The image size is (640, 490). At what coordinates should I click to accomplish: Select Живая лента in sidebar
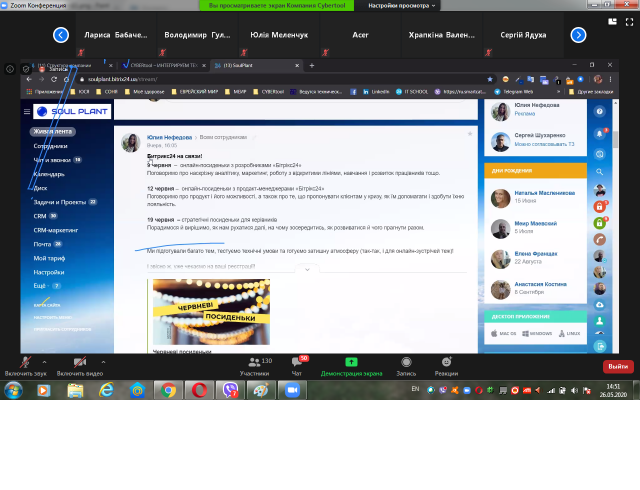coord(53,131)
